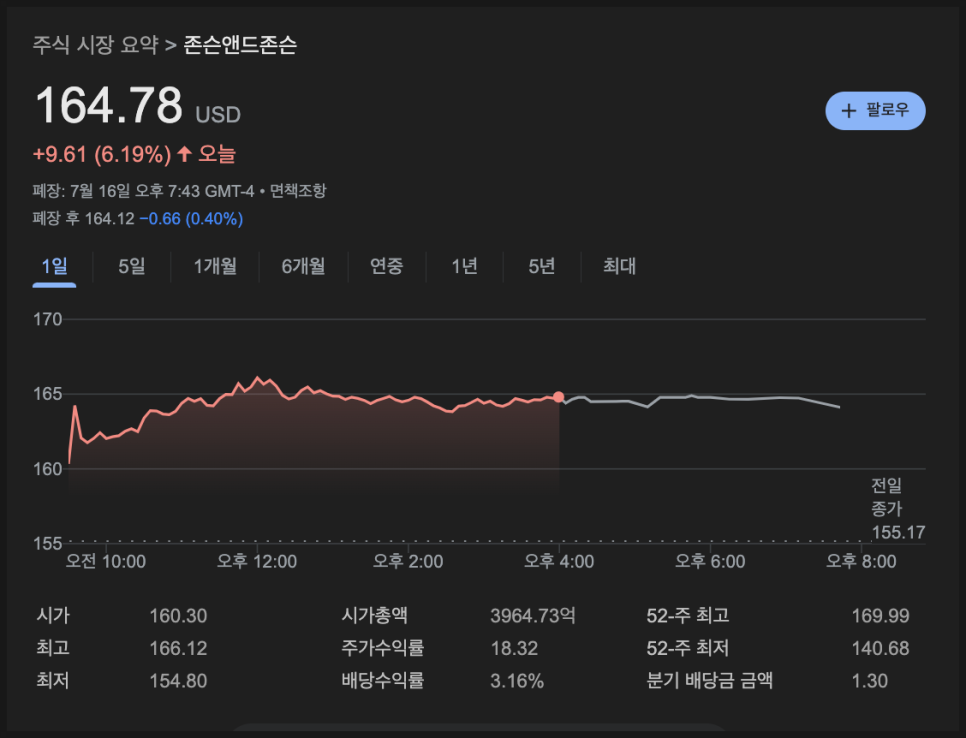Select the 1일 chart range tab
The width and height of the screenshot is (966, 738).
54,266
